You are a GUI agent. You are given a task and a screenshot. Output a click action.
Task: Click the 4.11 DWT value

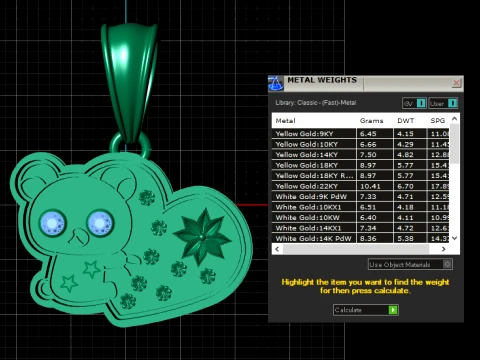tap(405, 218)
